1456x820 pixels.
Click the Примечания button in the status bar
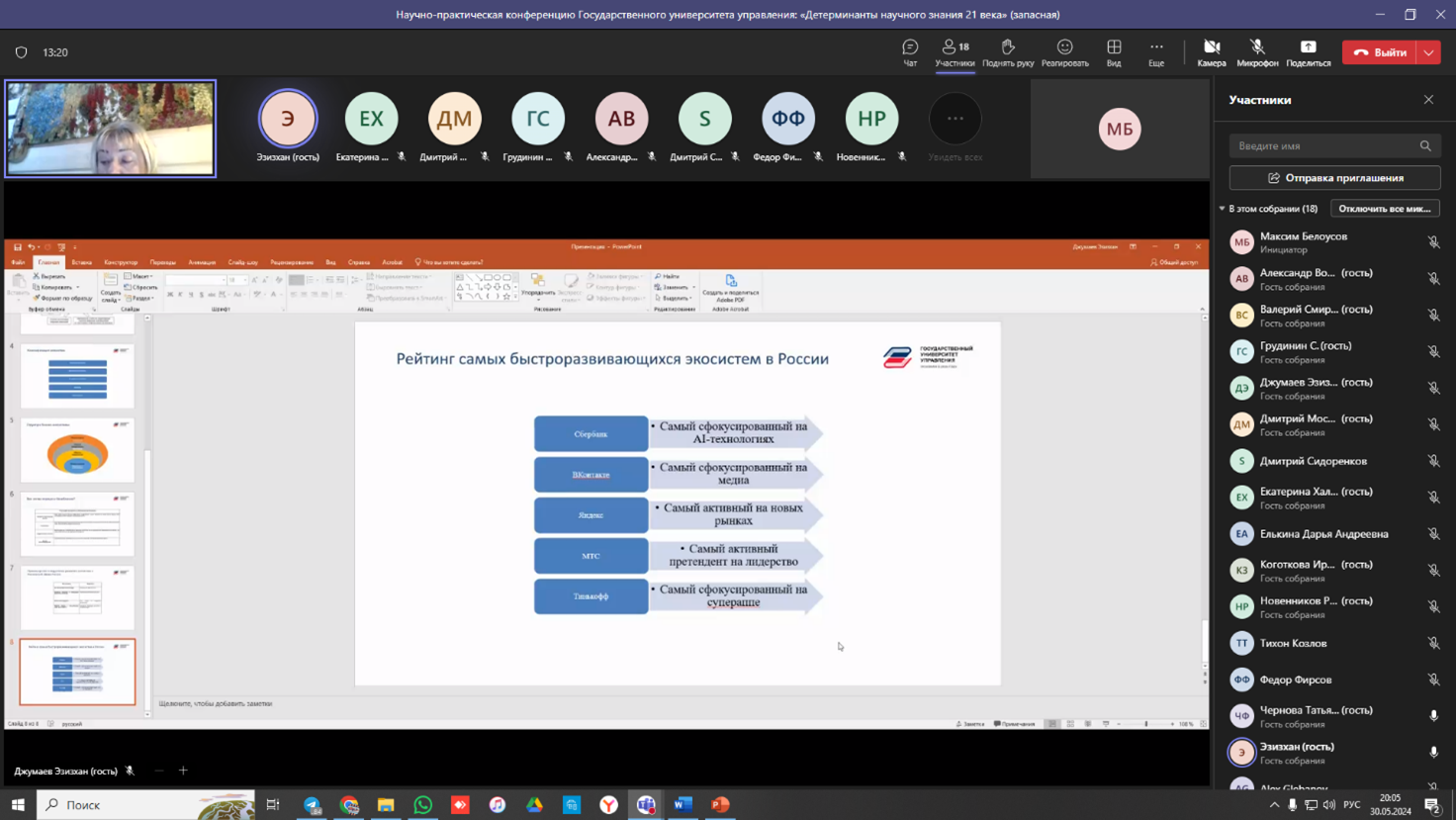coord(1015,724)
